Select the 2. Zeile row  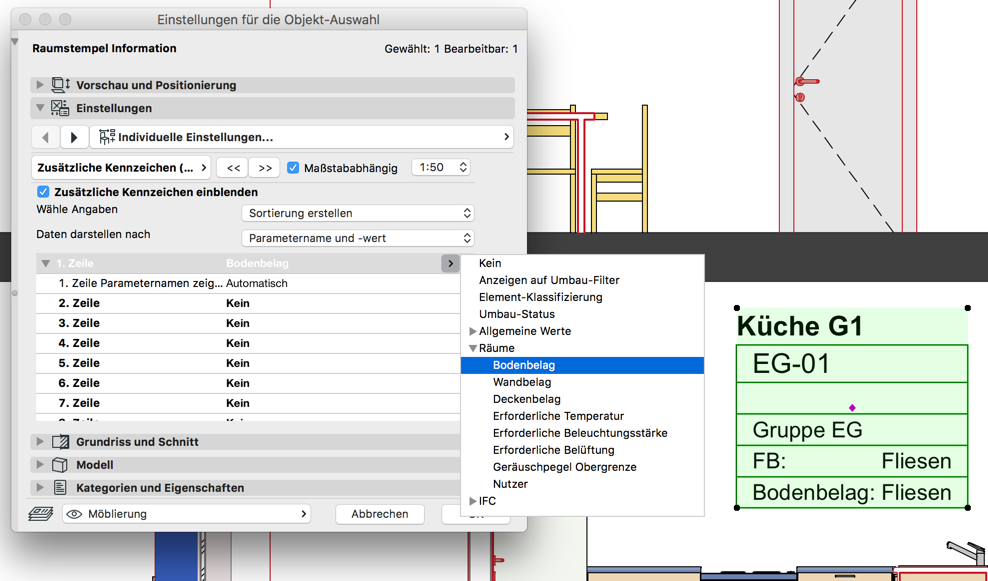[248, 303]
